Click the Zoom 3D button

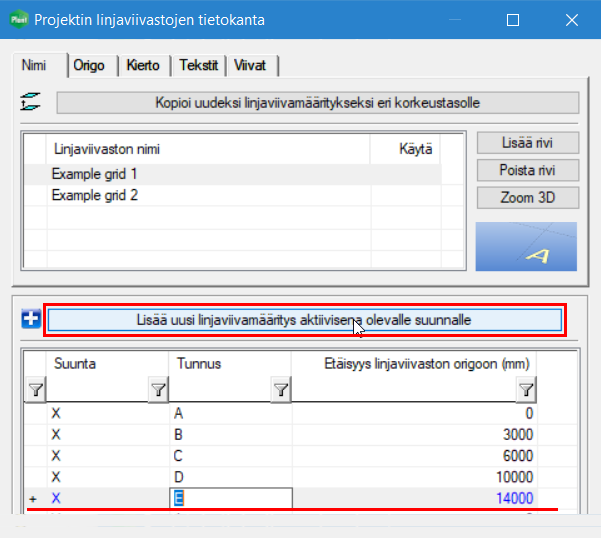point(527,198)
